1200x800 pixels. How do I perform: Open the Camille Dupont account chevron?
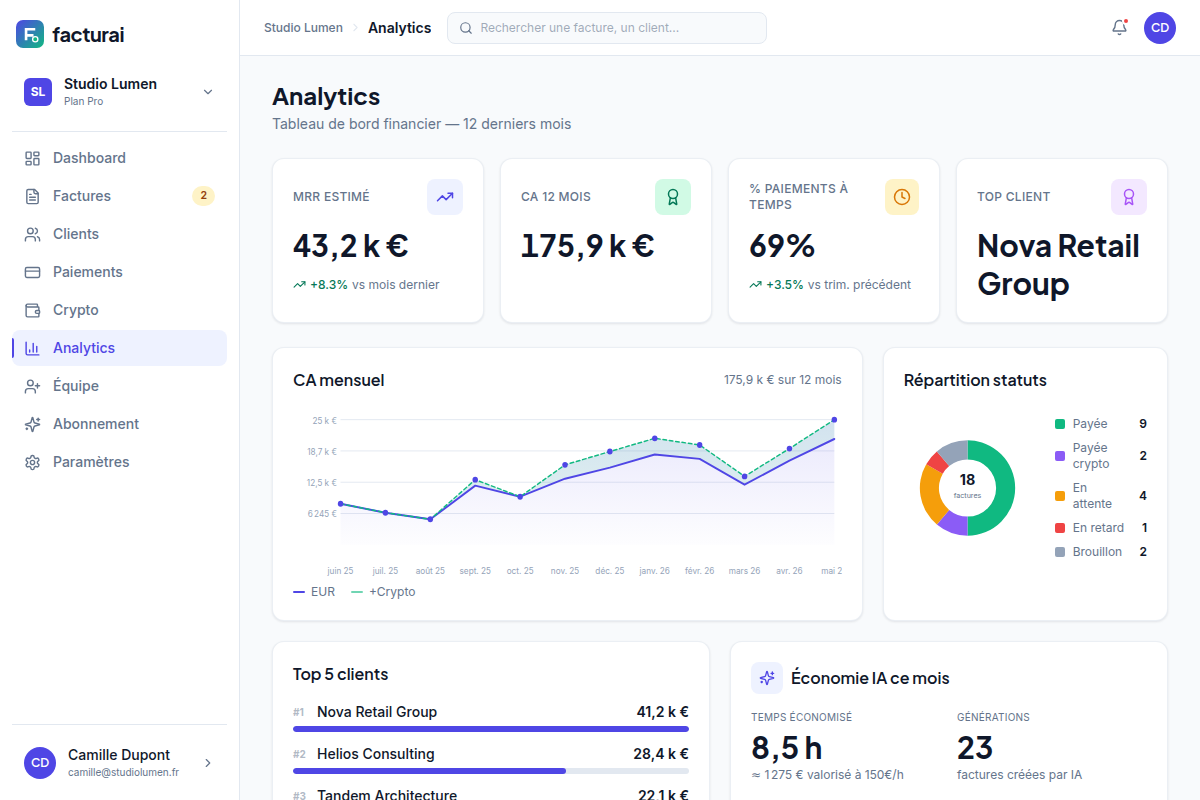(208, 763)
